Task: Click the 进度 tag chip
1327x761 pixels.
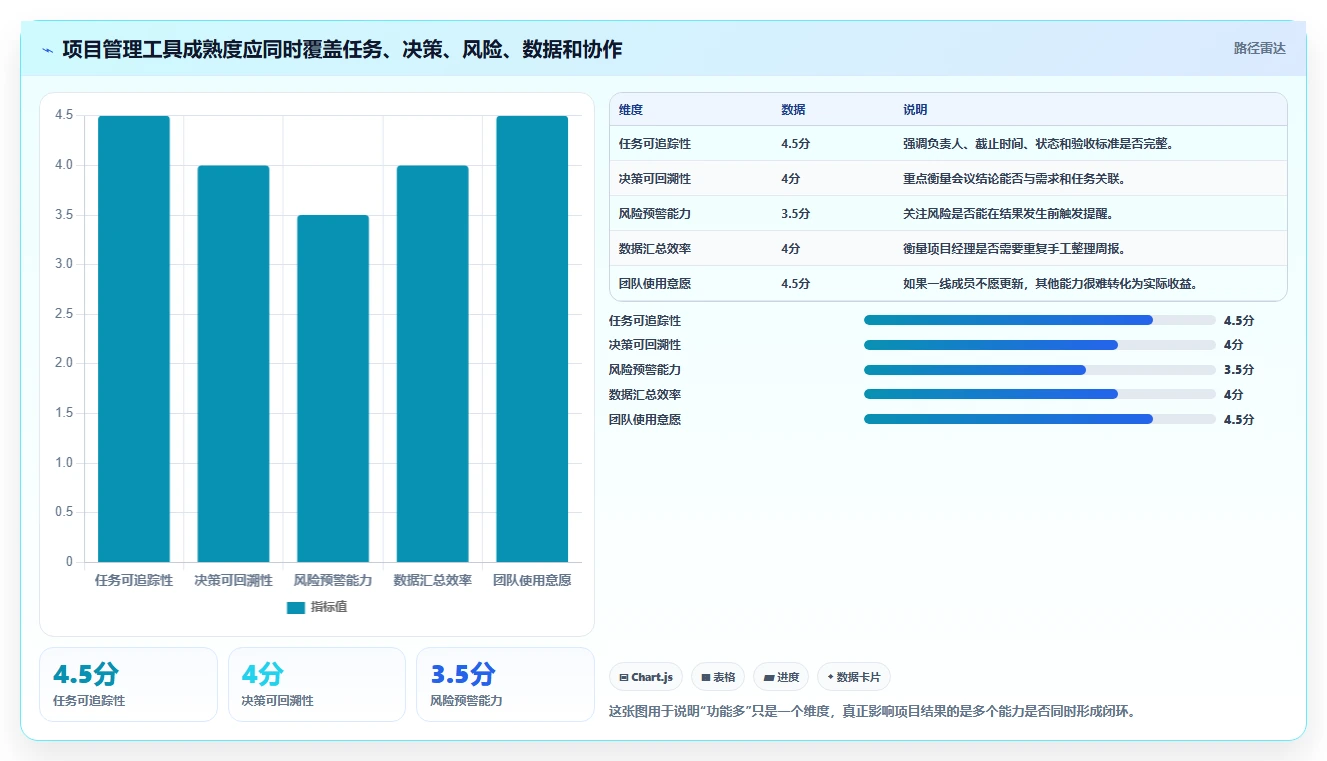Action: pyautogui.click(x=781, y=677)
